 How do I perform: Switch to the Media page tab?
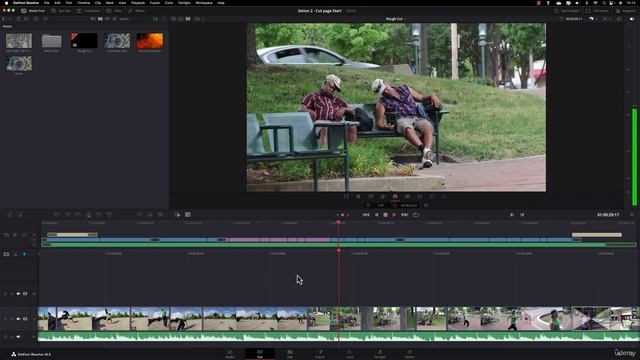[x=230, y=353]
